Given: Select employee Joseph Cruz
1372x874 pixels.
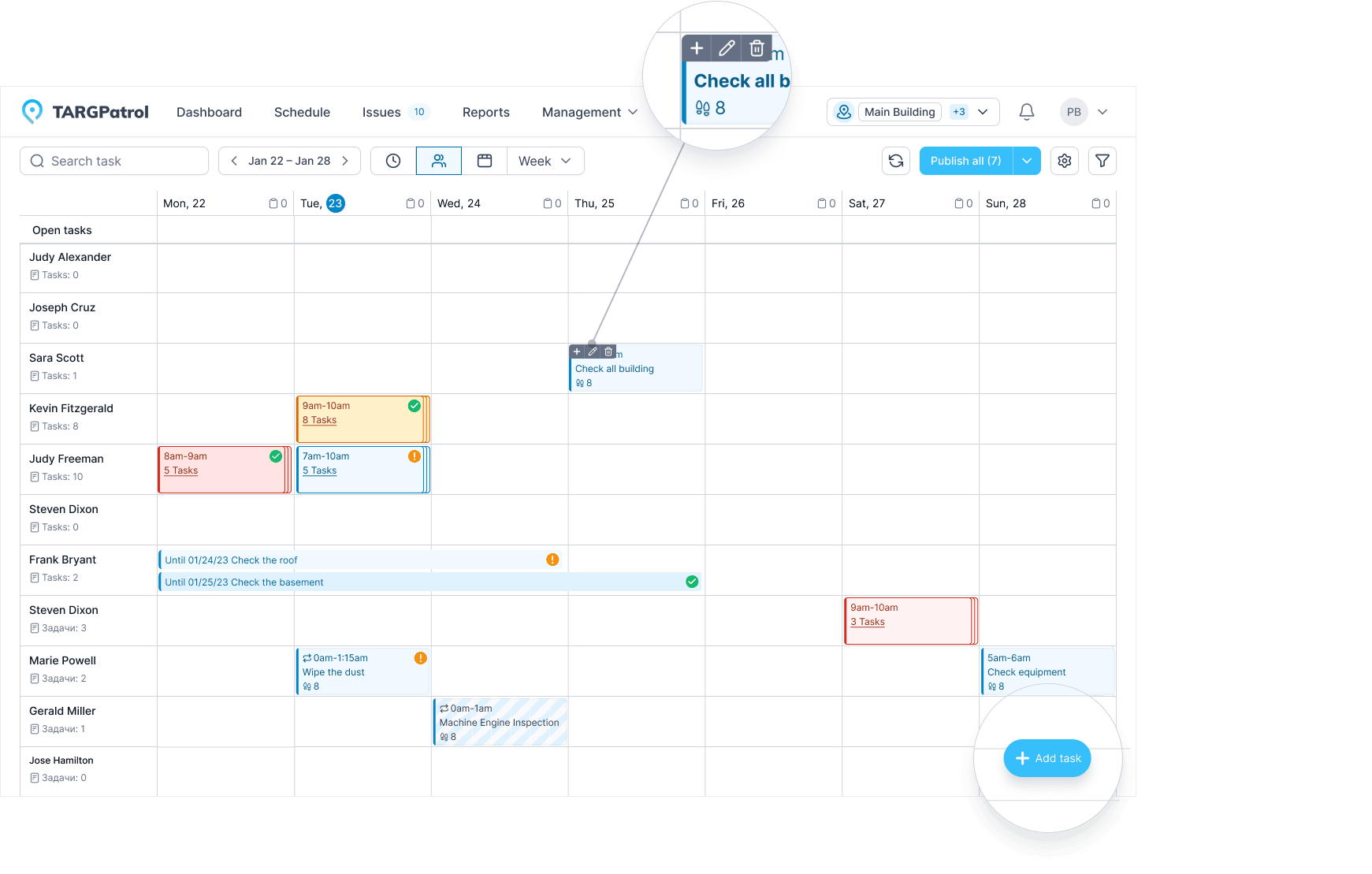Looking at the screenshot, I should coord(62,307).
